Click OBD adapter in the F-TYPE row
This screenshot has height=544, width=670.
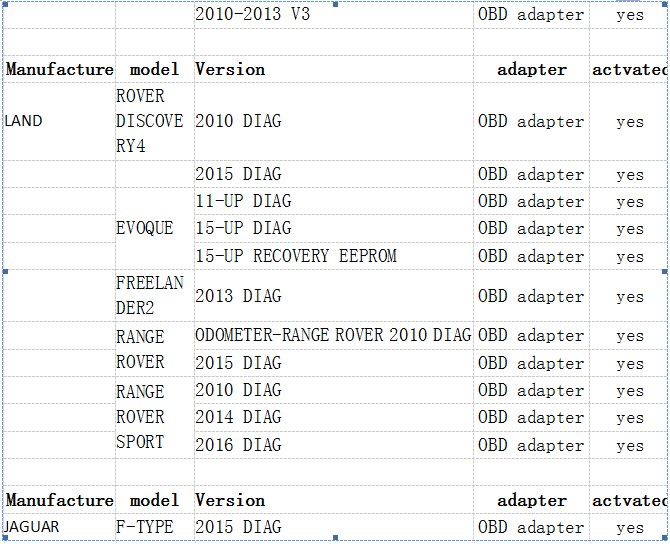pyautogui.click(x=531, y=527)
